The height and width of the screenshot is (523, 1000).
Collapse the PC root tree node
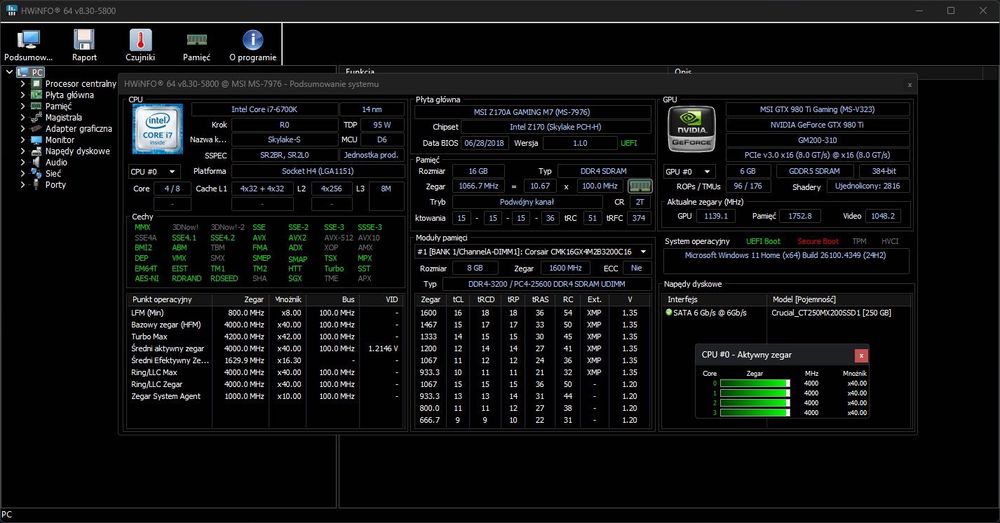click(x=10, y=73)
